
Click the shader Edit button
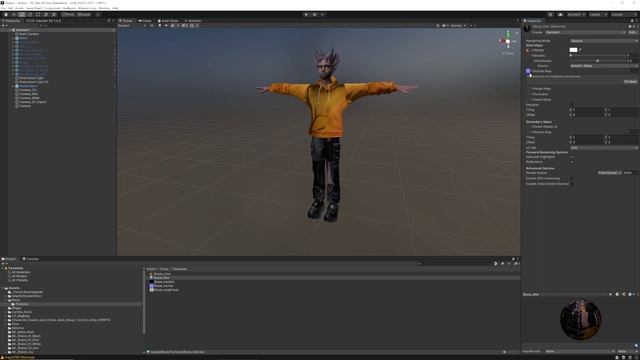632,32
